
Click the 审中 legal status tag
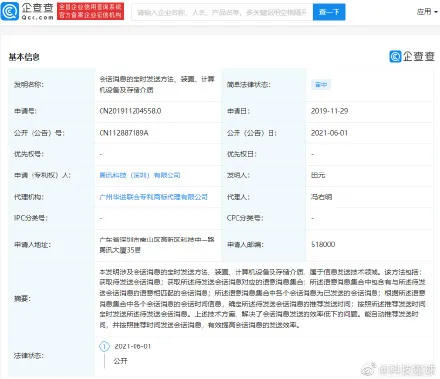click(321, 85)
